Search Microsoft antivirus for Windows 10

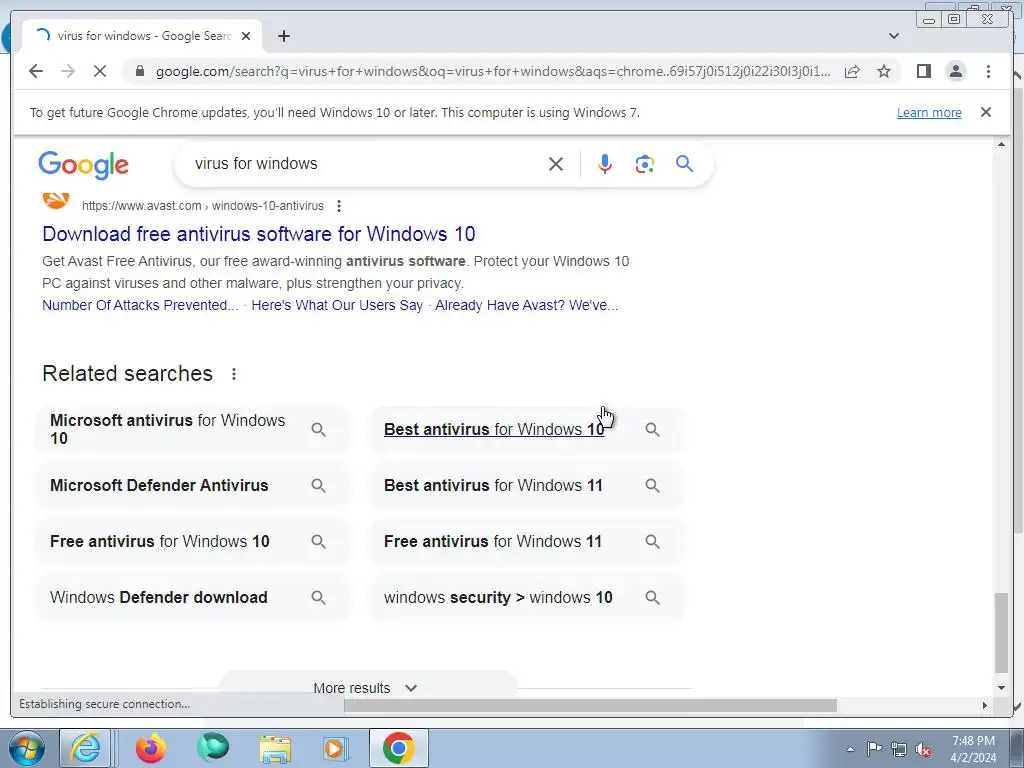pos(192,429)
